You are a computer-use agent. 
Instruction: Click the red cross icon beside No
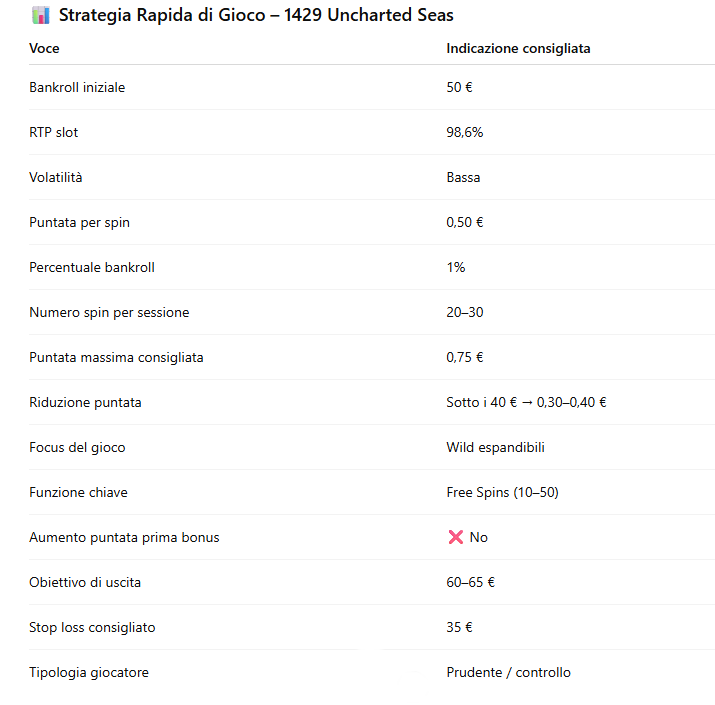[x=456, y=538]
